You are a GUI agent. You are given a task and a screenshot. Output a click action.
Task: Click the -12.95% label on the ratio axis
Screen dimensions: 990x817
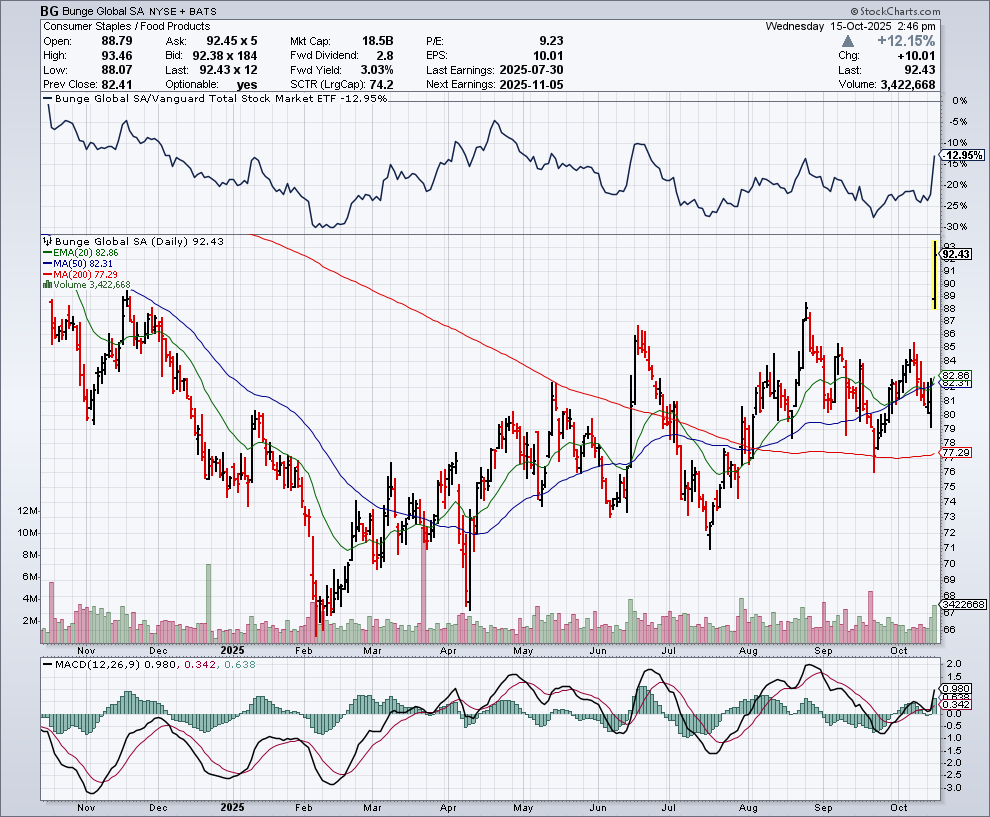coord(963,155)
